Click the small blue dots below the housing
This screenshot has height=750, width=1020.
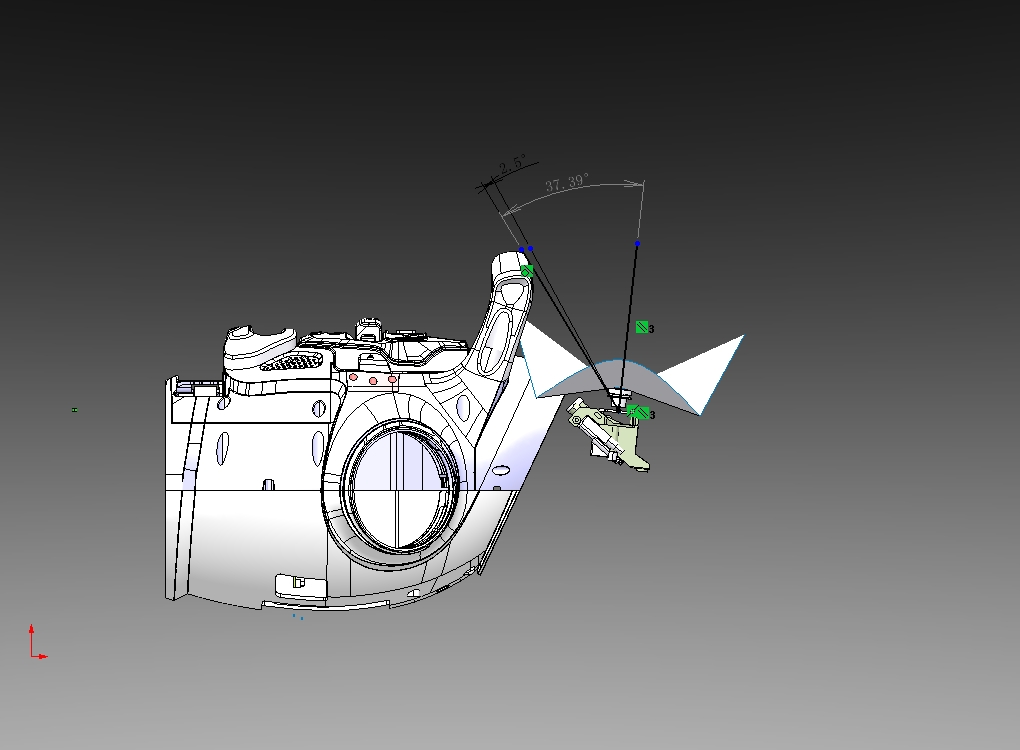coord(298,617)
